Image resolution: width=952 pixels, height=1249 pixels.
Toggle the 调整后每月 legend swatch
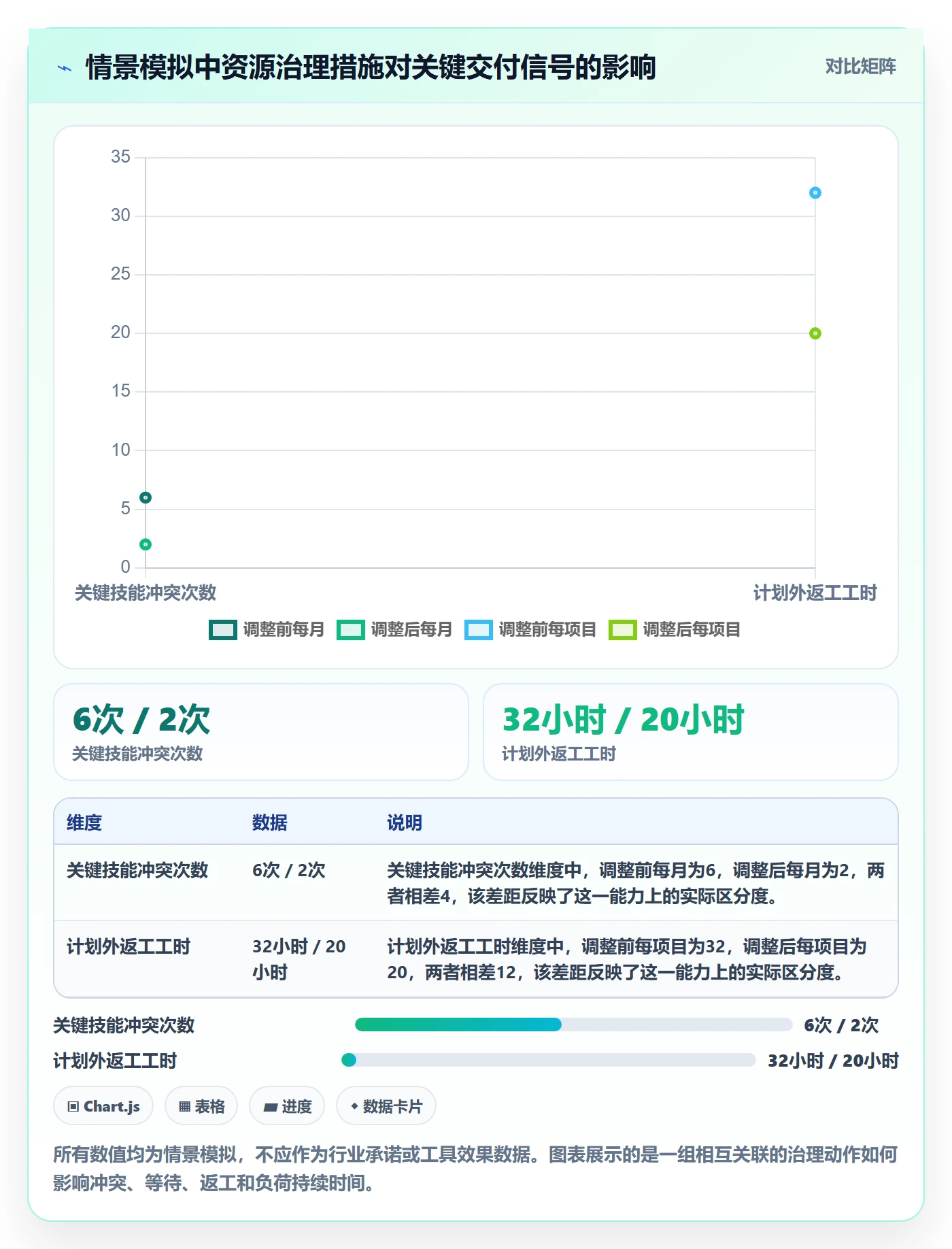tap(350, 630)
